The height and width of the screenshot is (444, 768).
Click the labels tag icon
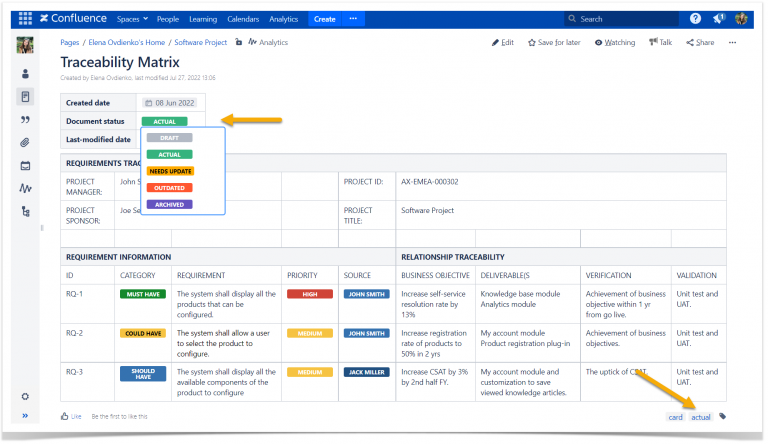tap(722, 417)
